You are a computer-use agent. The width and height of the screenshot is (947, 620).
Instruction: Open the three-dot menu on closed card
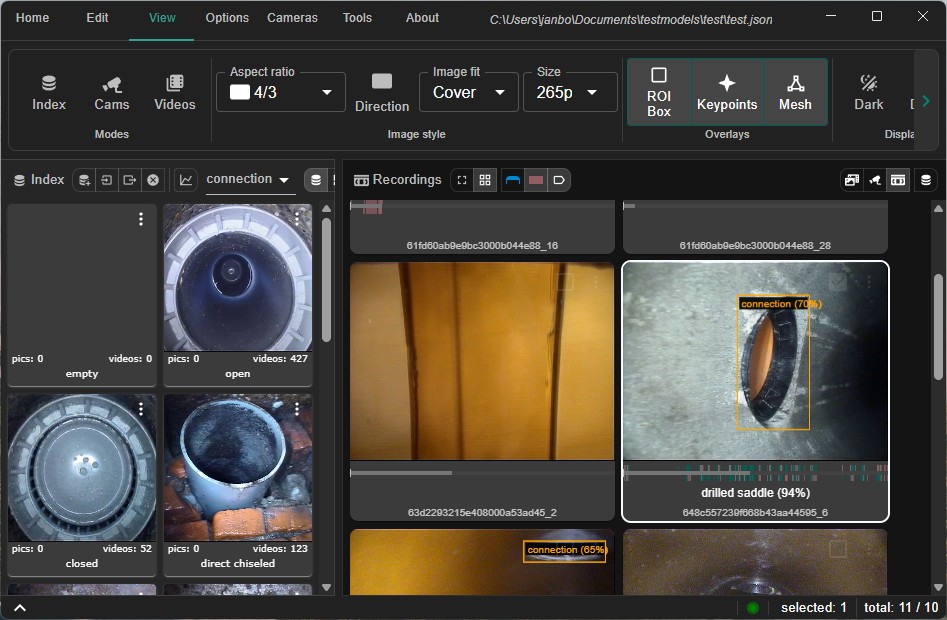(141, 409)
